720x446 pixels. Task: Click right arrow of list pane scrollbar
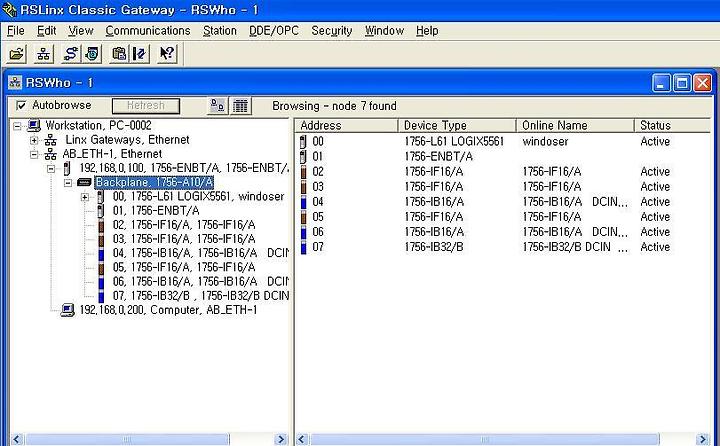pyautogui.click(x=703, y=440)
